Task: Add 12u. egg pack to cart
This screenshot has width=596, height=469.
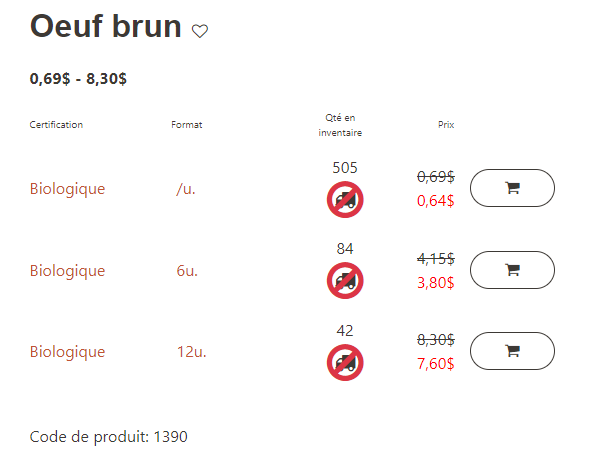Action: pyautogui.click(x=512, y=351)
